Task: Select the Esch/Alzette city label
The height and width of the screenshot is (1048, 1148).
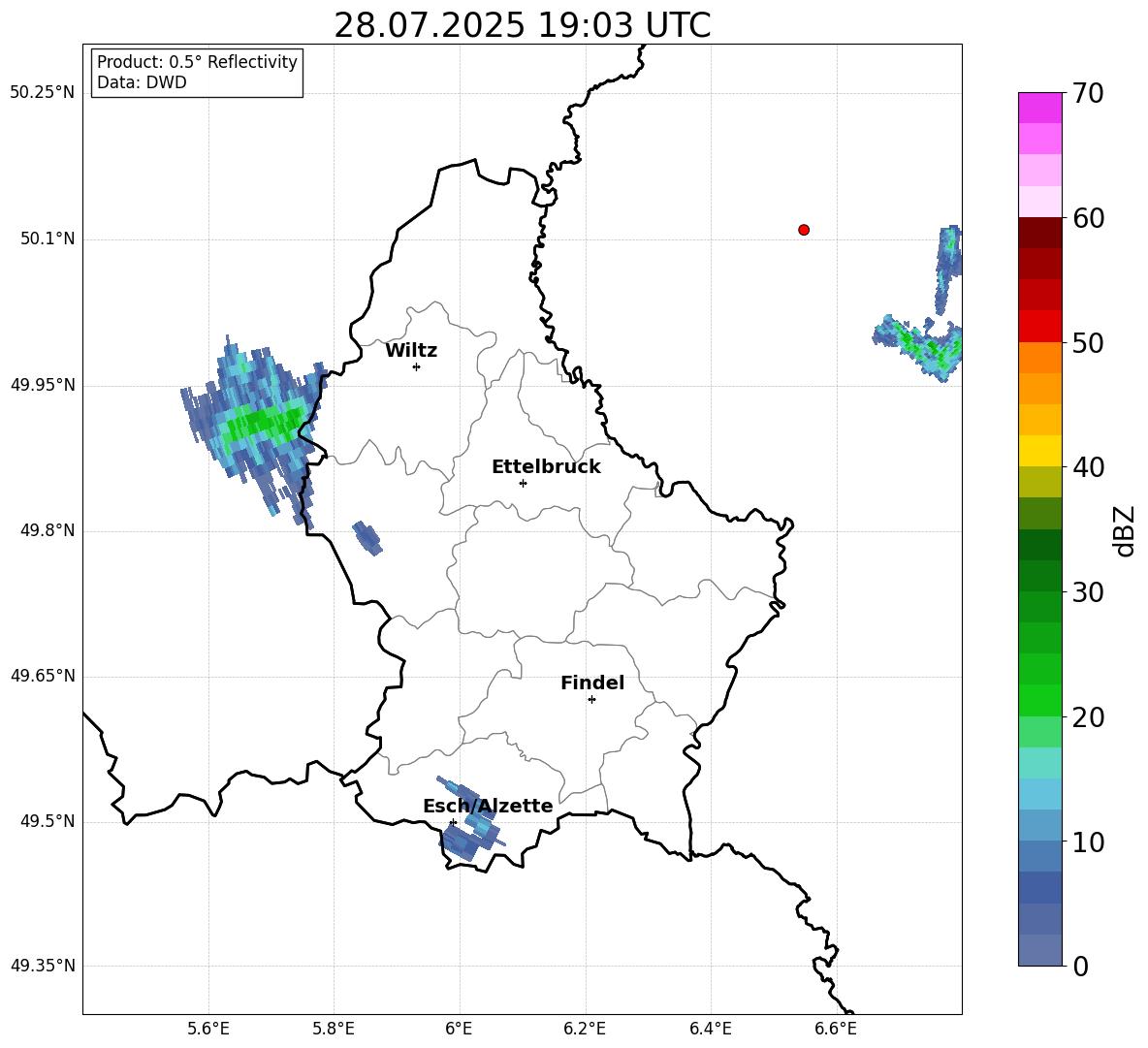Action: tap(488, 806)
